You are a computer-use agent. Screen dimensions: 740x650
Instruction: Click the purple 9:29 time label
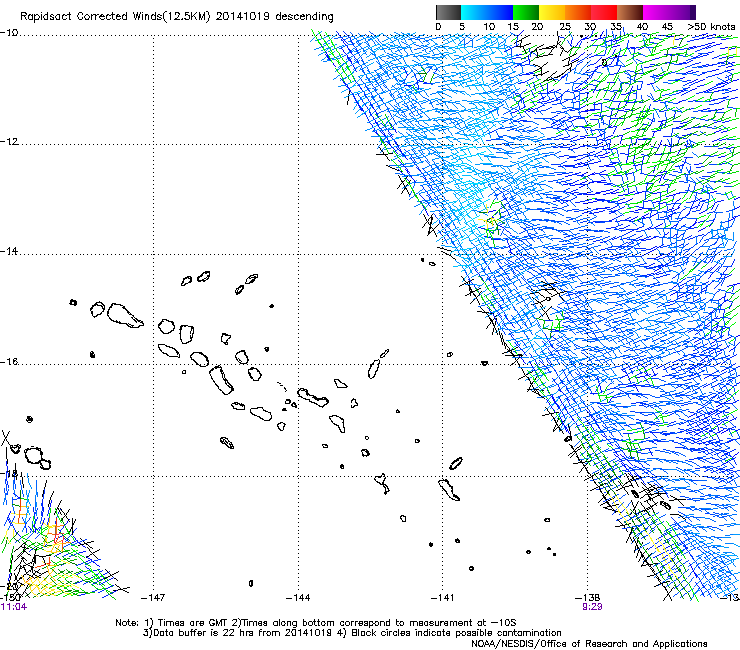pyautogui.click(x=592, y=607)
